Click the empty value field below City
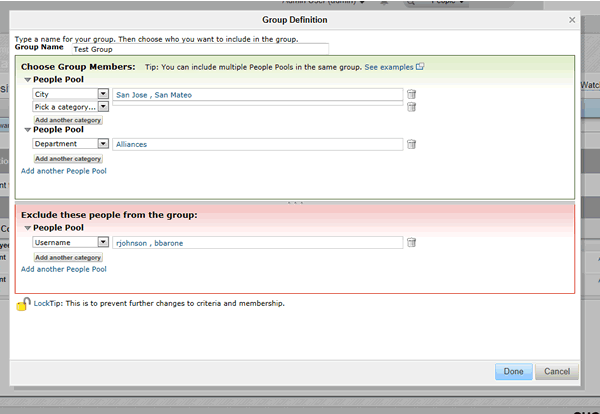This screenshot has height=414, width=600. pyautogui.click(x=258, y=103)
